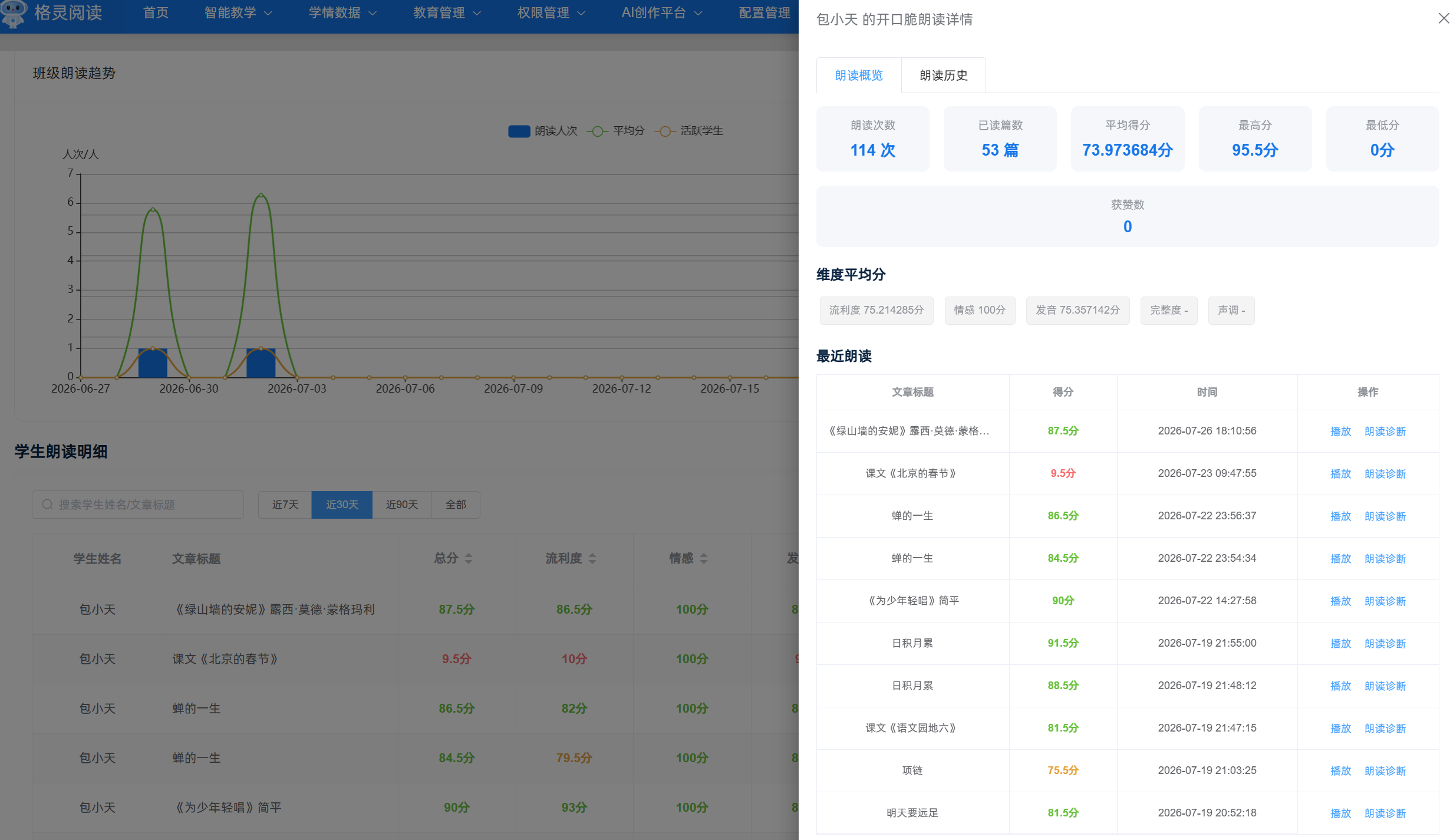This screenshot has width=1450, height=840.
Task: Open 朗读诊断 for 明天要远足 row
Action: pyautogui.click(x=1385, y=813)
